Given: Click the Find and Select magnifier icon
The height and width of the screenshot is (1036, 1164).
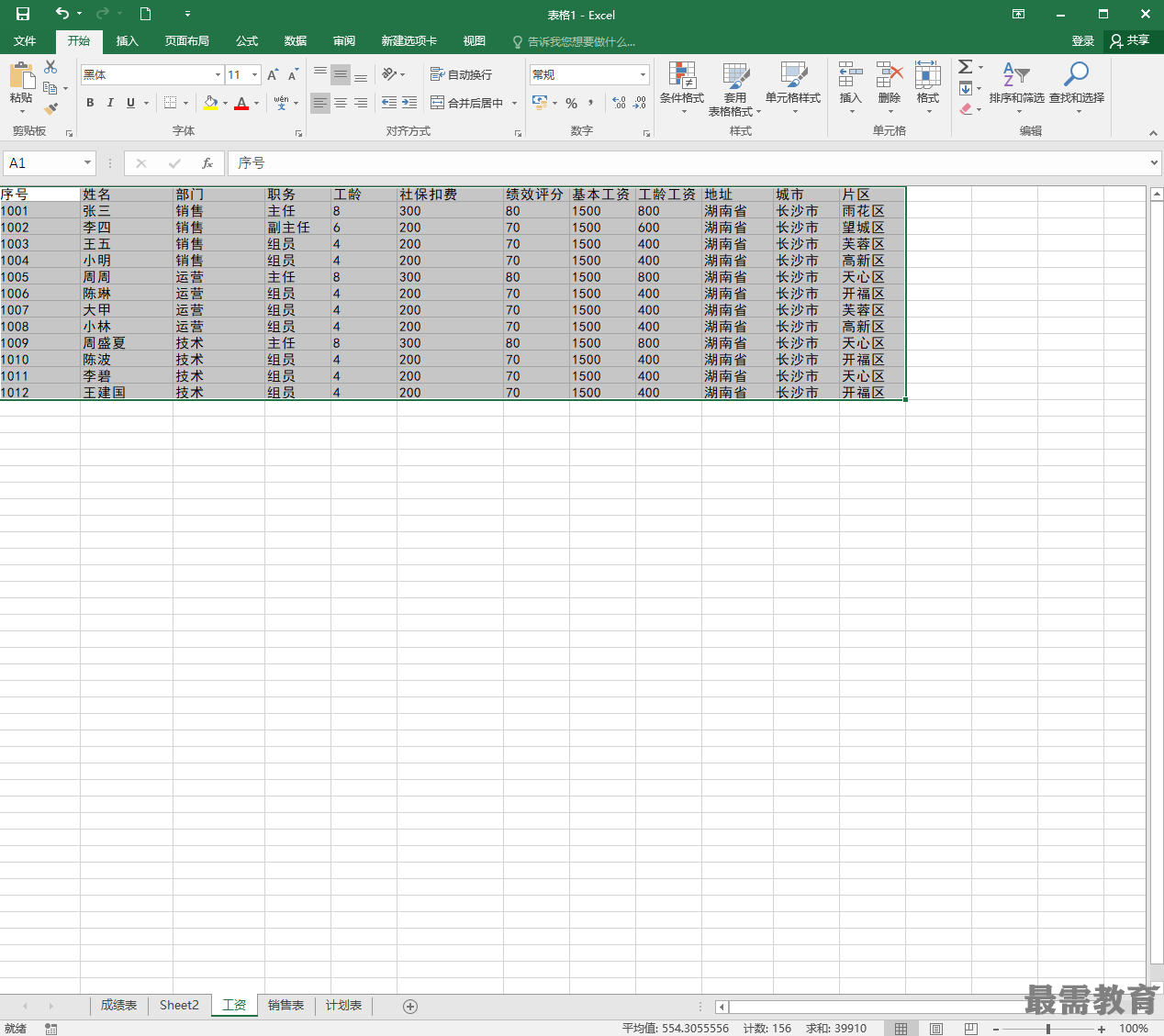Looking at the screenshot, I should pyautogui.click(x=1076, y=74).
